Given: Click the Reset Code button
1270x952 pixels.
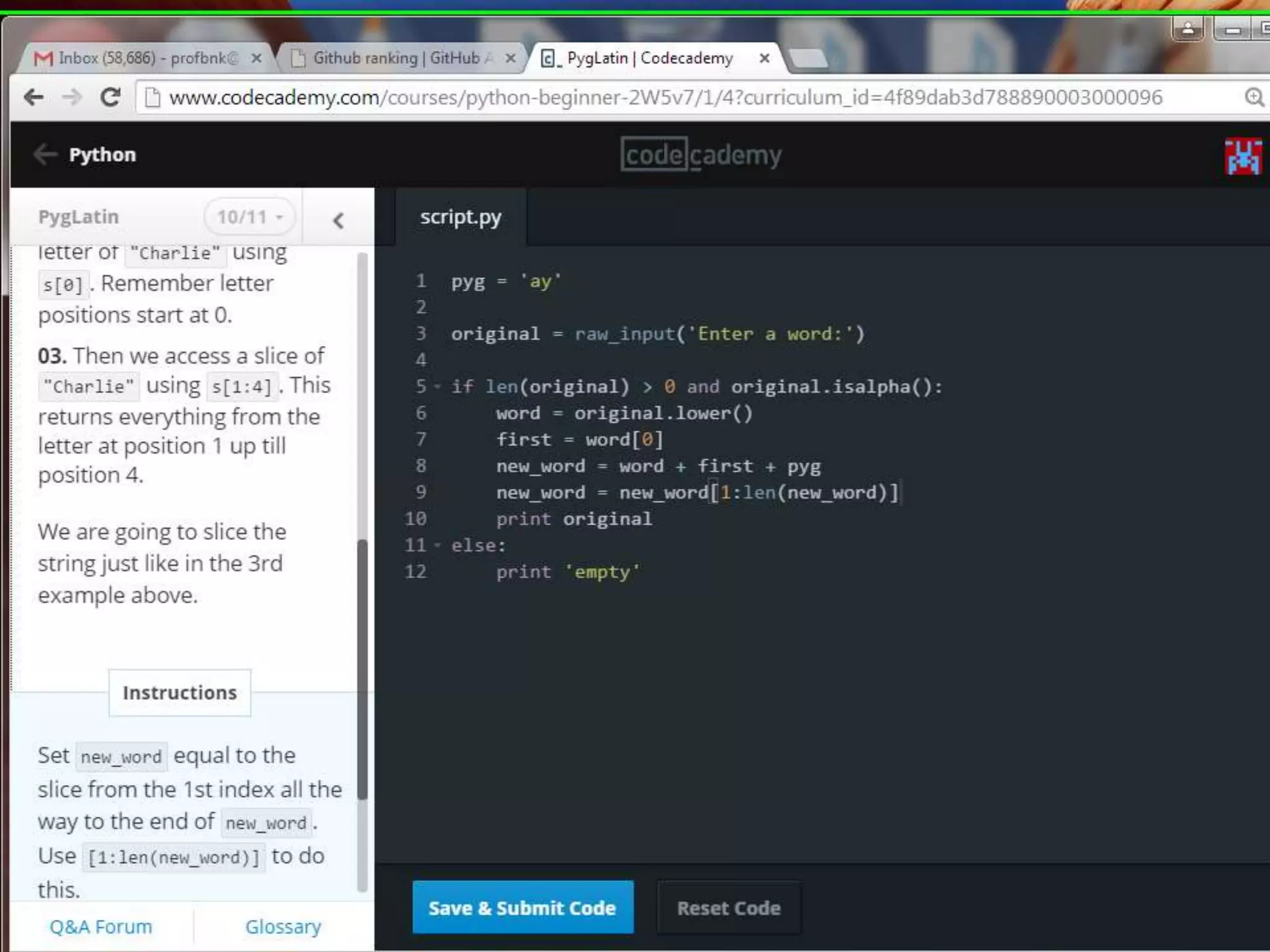Looking at the screenshot, I should click(x=729, y=908).
